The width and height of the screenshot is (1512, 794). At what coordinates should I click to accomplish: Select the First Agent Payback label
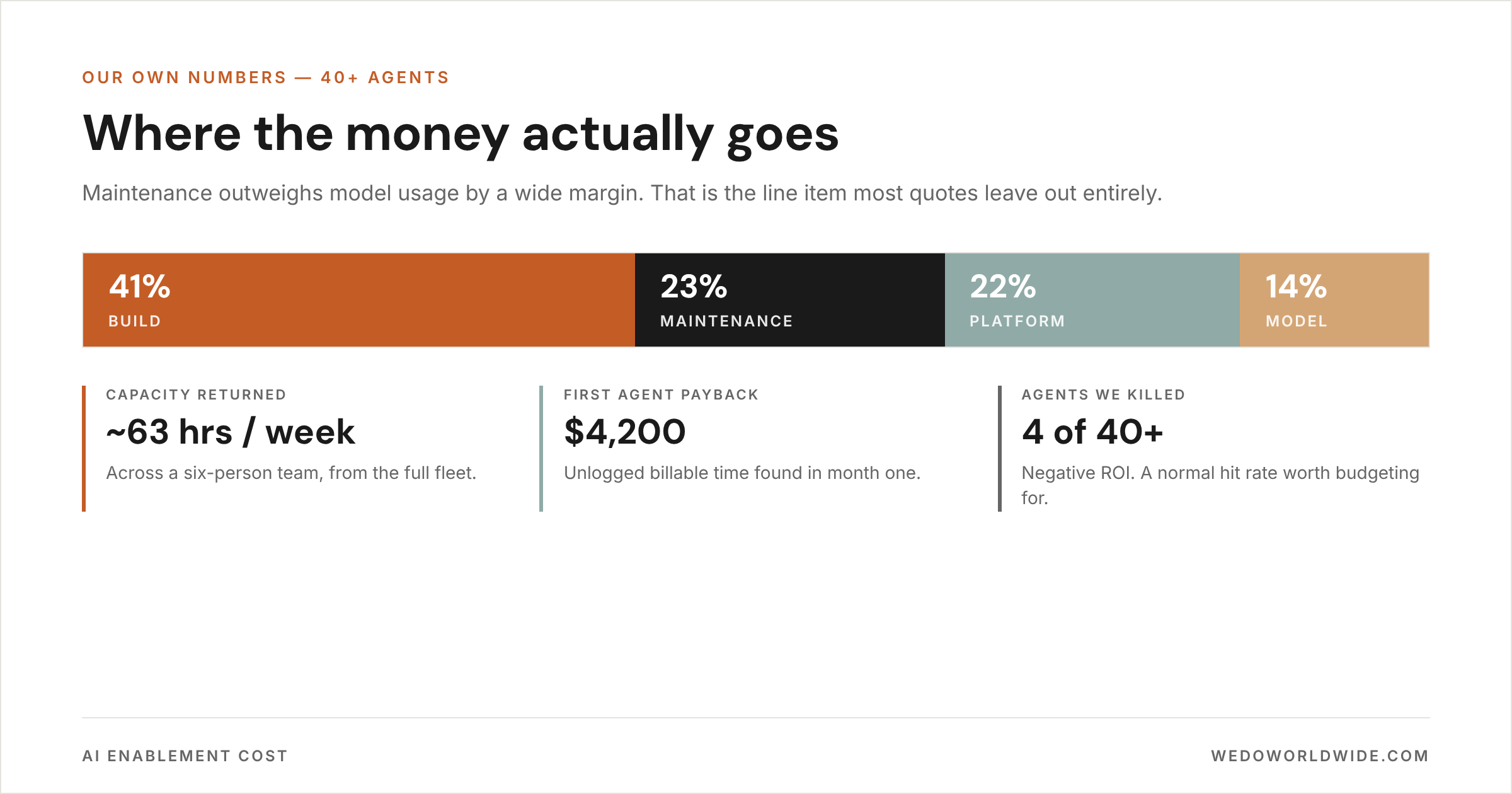pyautogui.click(x=661, y=394)
